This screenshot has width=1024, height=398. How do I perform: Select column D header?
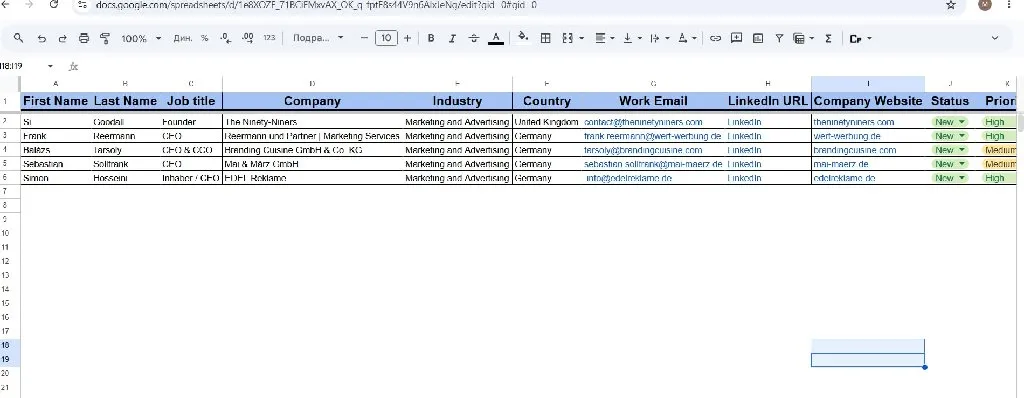[312, 84]
